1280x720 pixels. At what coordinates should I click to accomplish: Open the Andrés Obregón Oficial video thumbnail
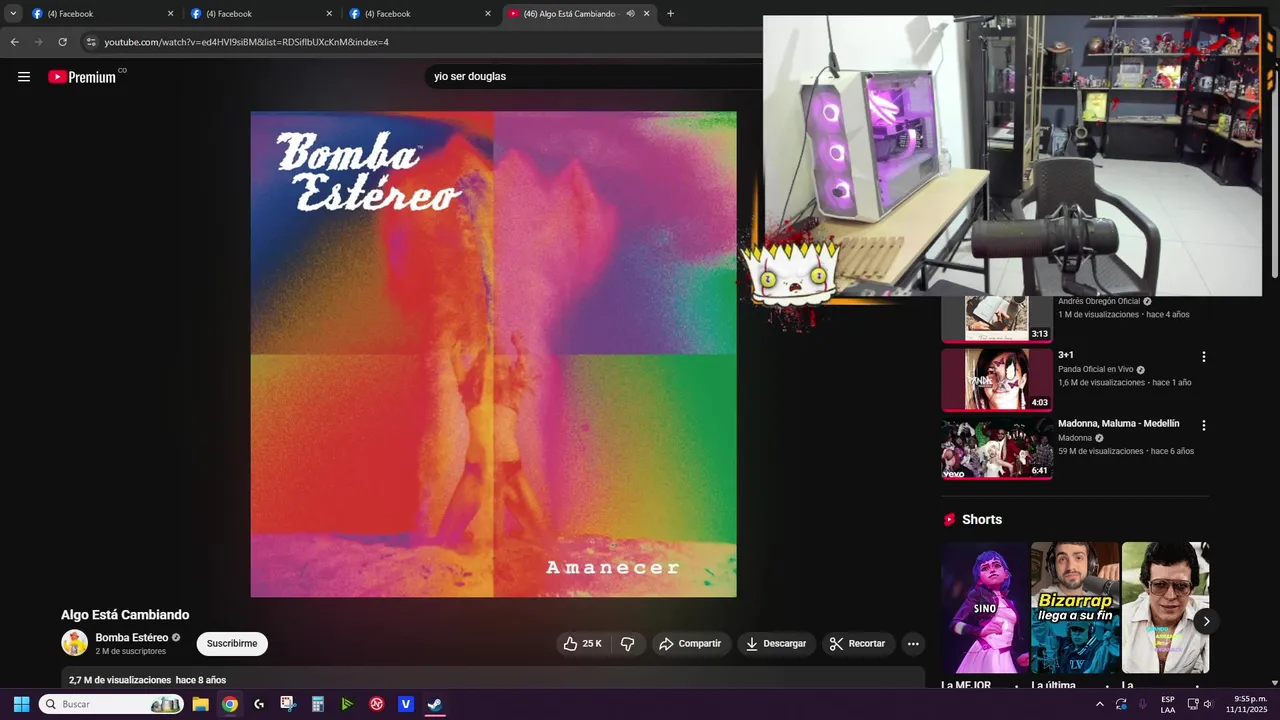pos(997,319)
